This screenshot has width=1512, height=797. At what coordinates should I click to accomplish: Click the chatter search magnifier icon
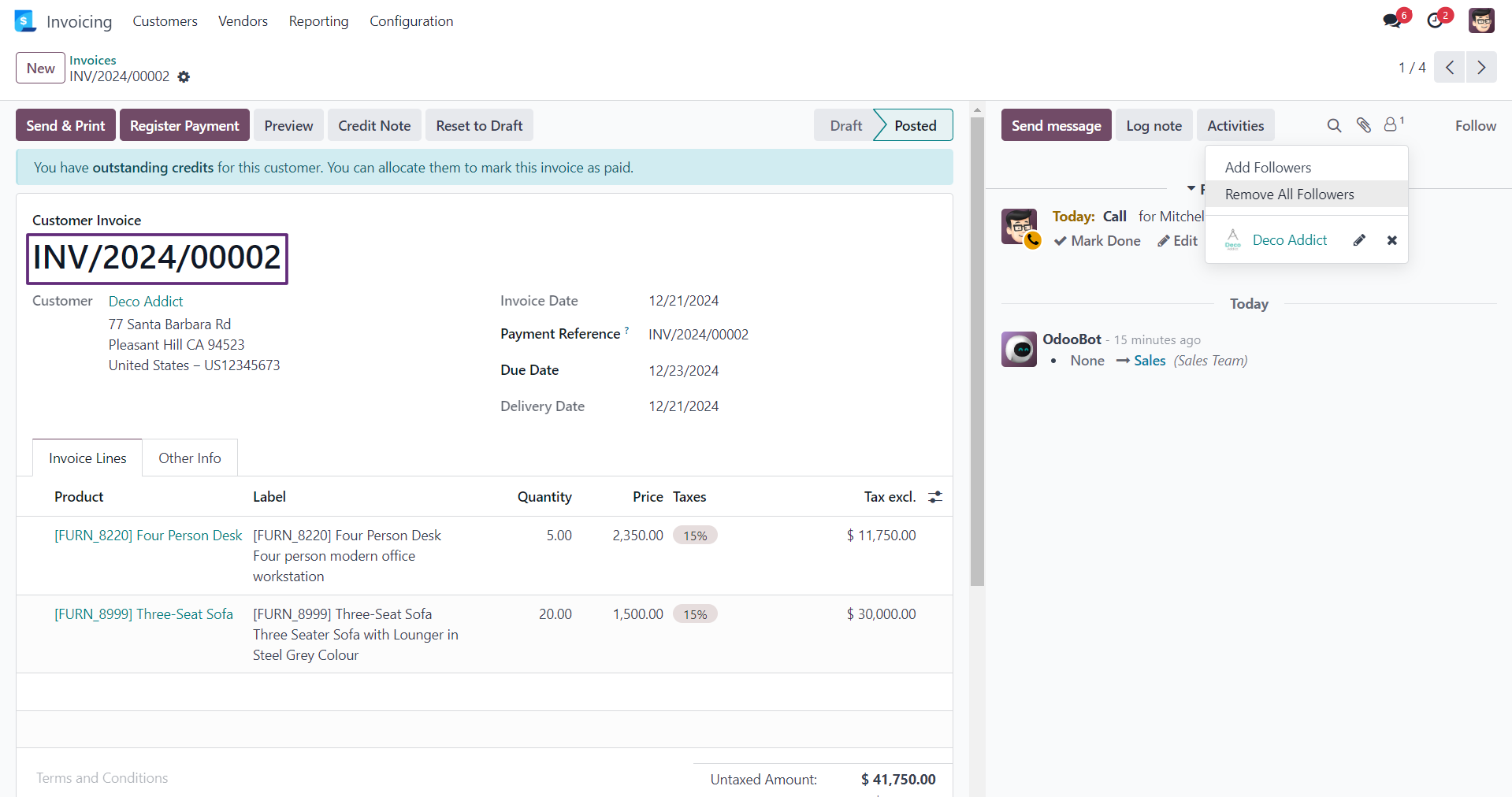click(1334, 125)
